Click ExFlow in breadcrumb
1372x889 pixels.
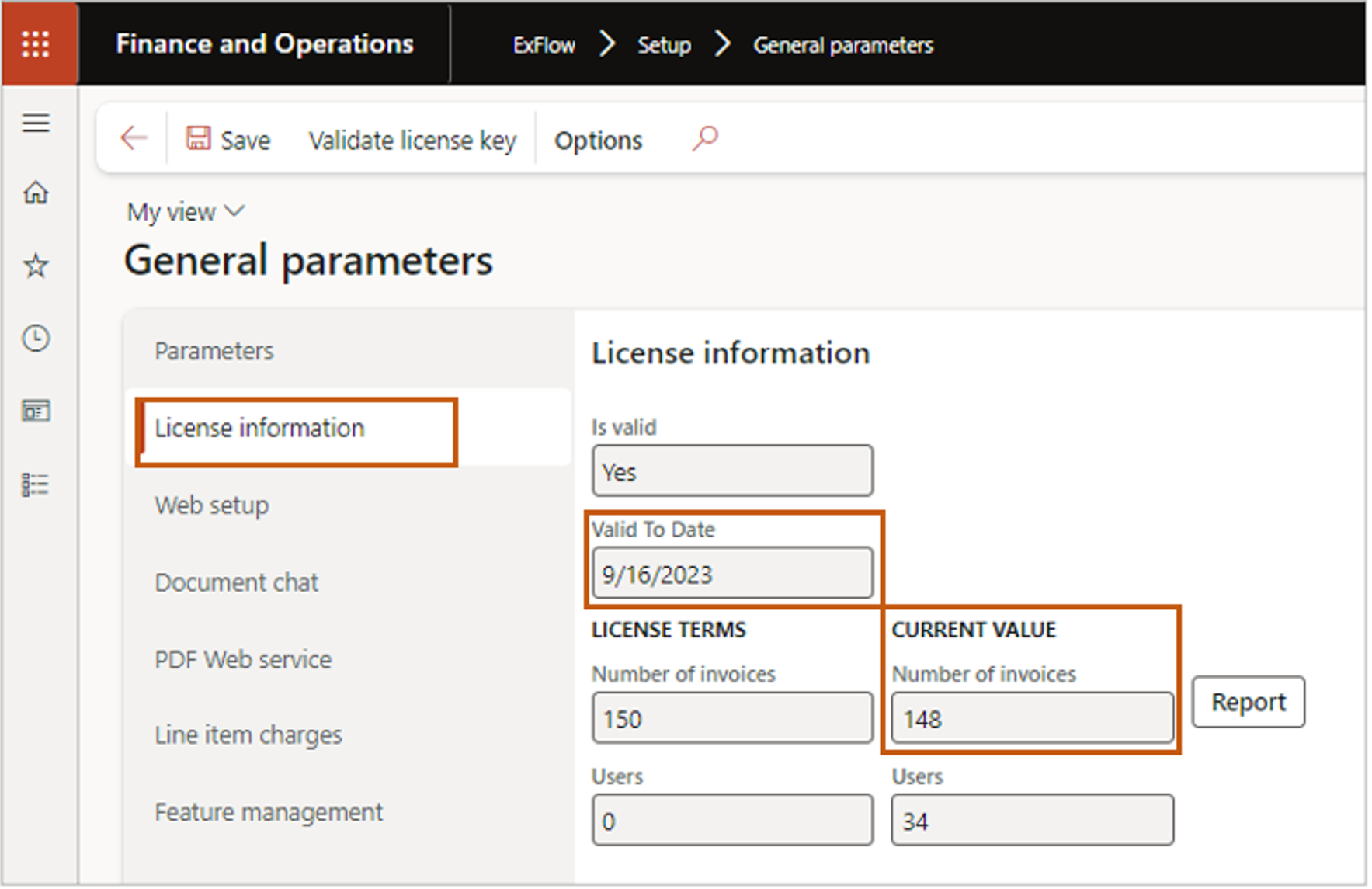[x=544, y=45]
